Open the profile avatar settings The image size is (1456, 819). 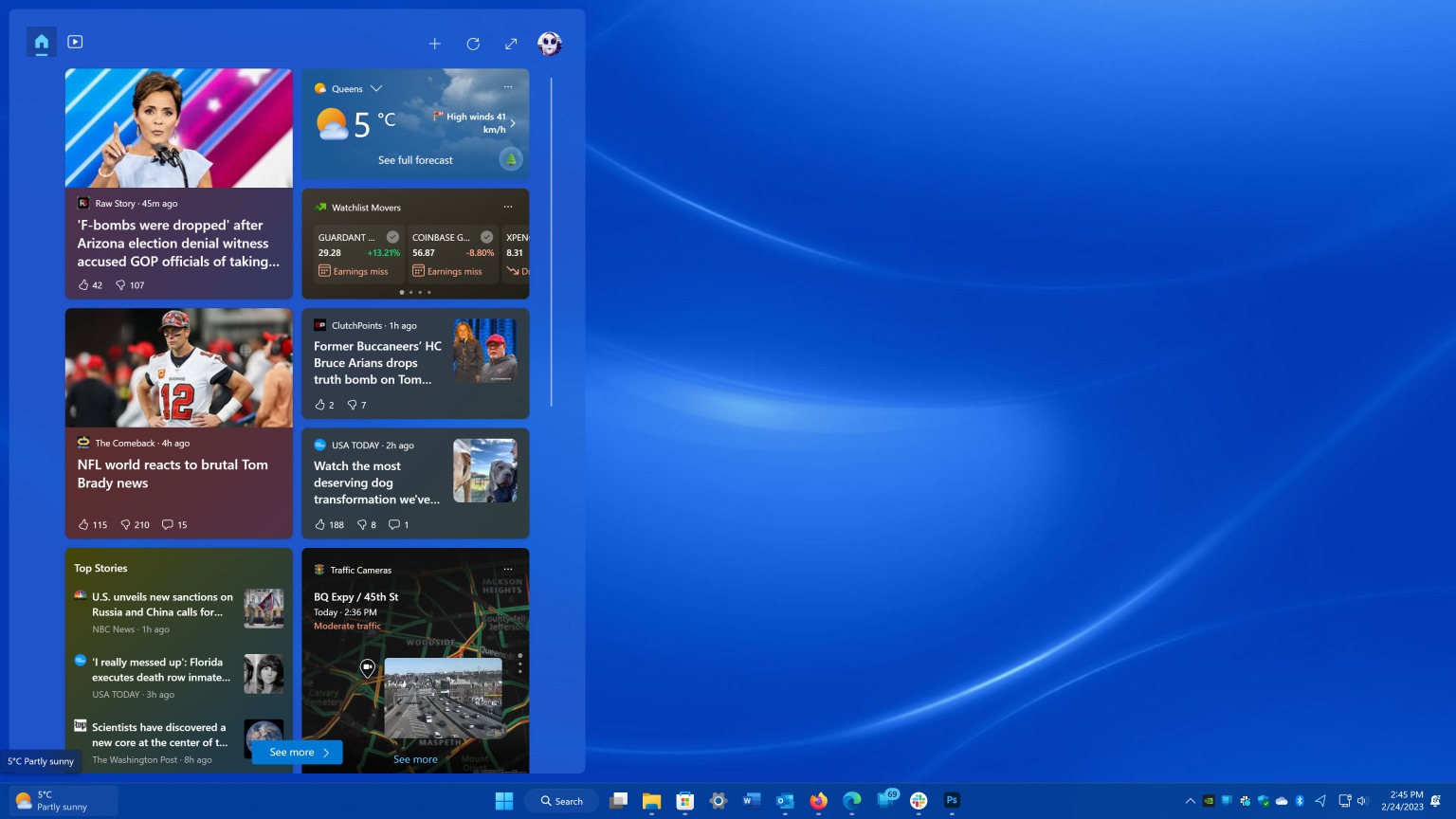[x=550, y=44]
